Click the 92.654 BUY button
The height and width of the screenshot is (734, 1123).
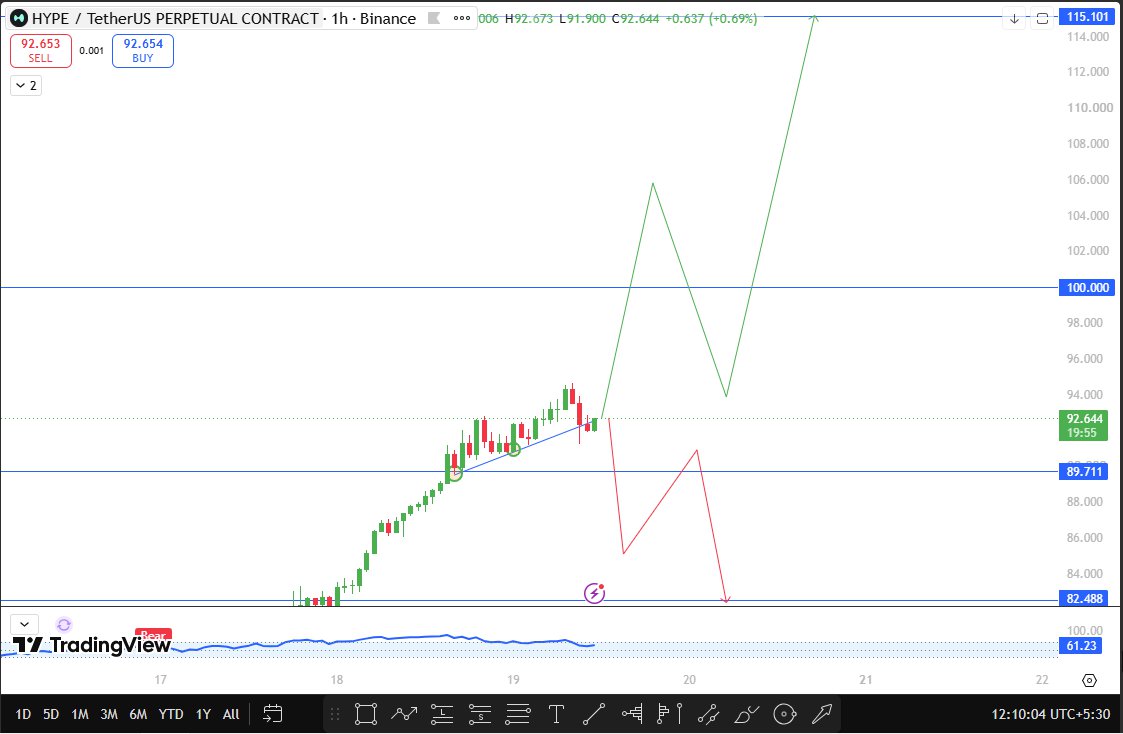143,51
